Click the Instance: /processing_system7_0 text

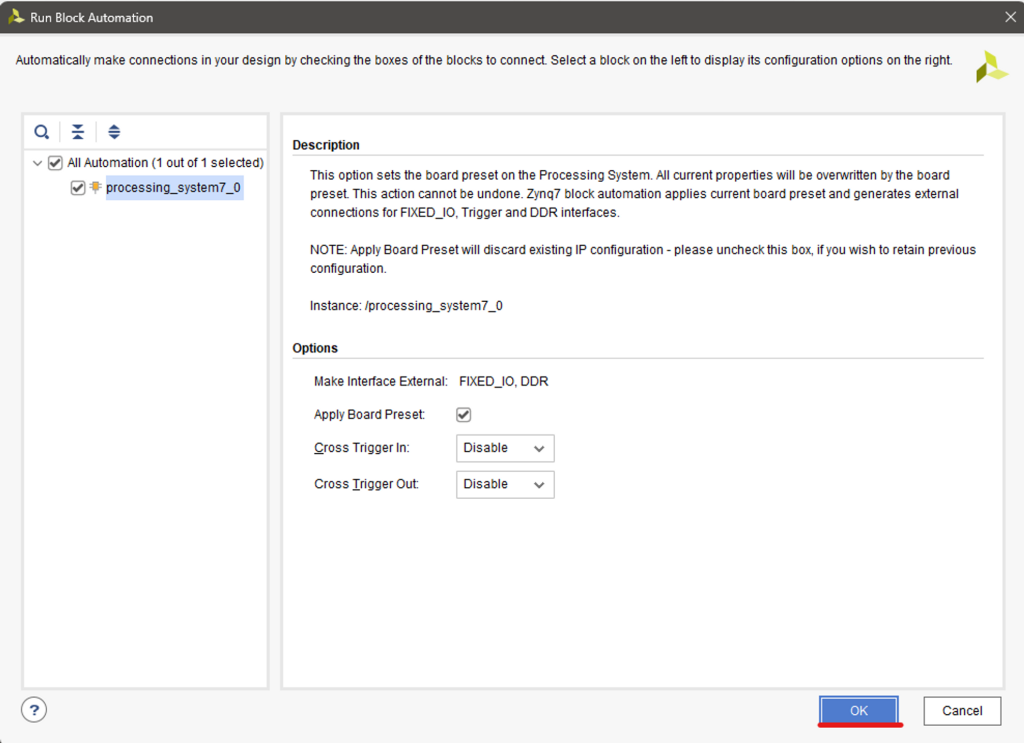click(406, 306)
